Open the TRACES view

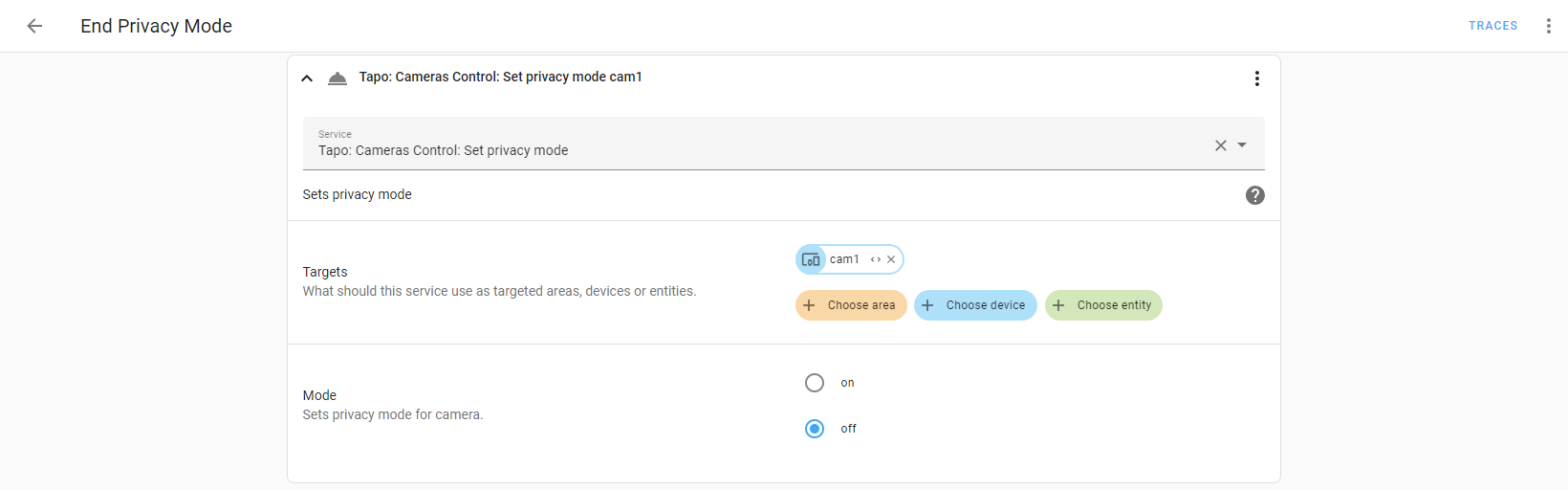point(1492,26)
